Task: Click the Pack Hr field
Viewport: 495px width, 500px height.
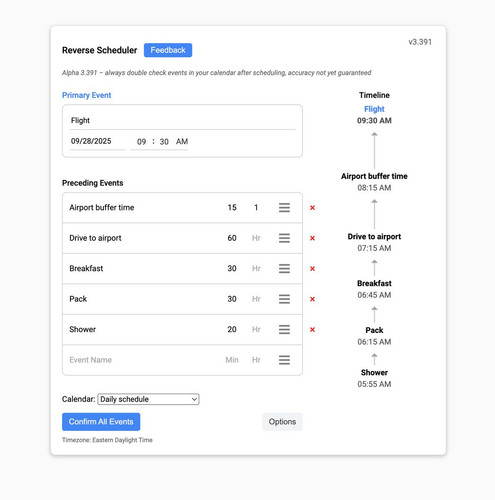Action: (x=256, y=299)
